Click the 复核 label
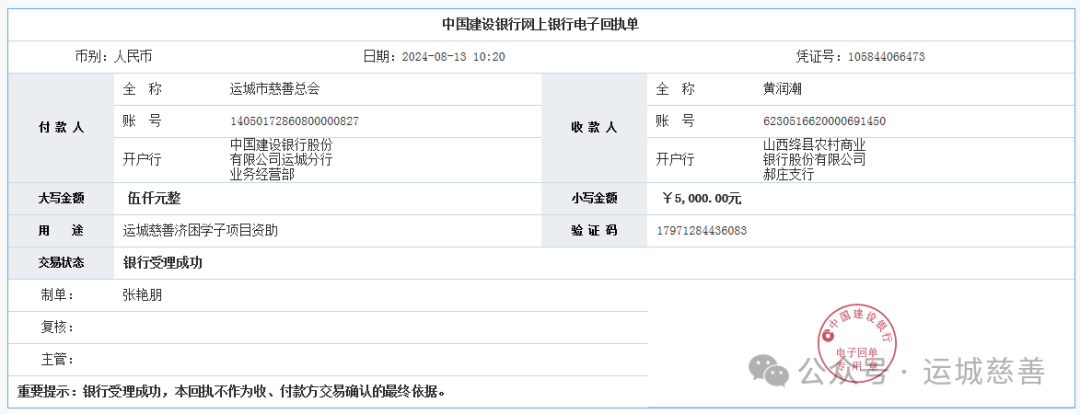1080x414 pixels. pyautogui.click(x=56, y=327)
